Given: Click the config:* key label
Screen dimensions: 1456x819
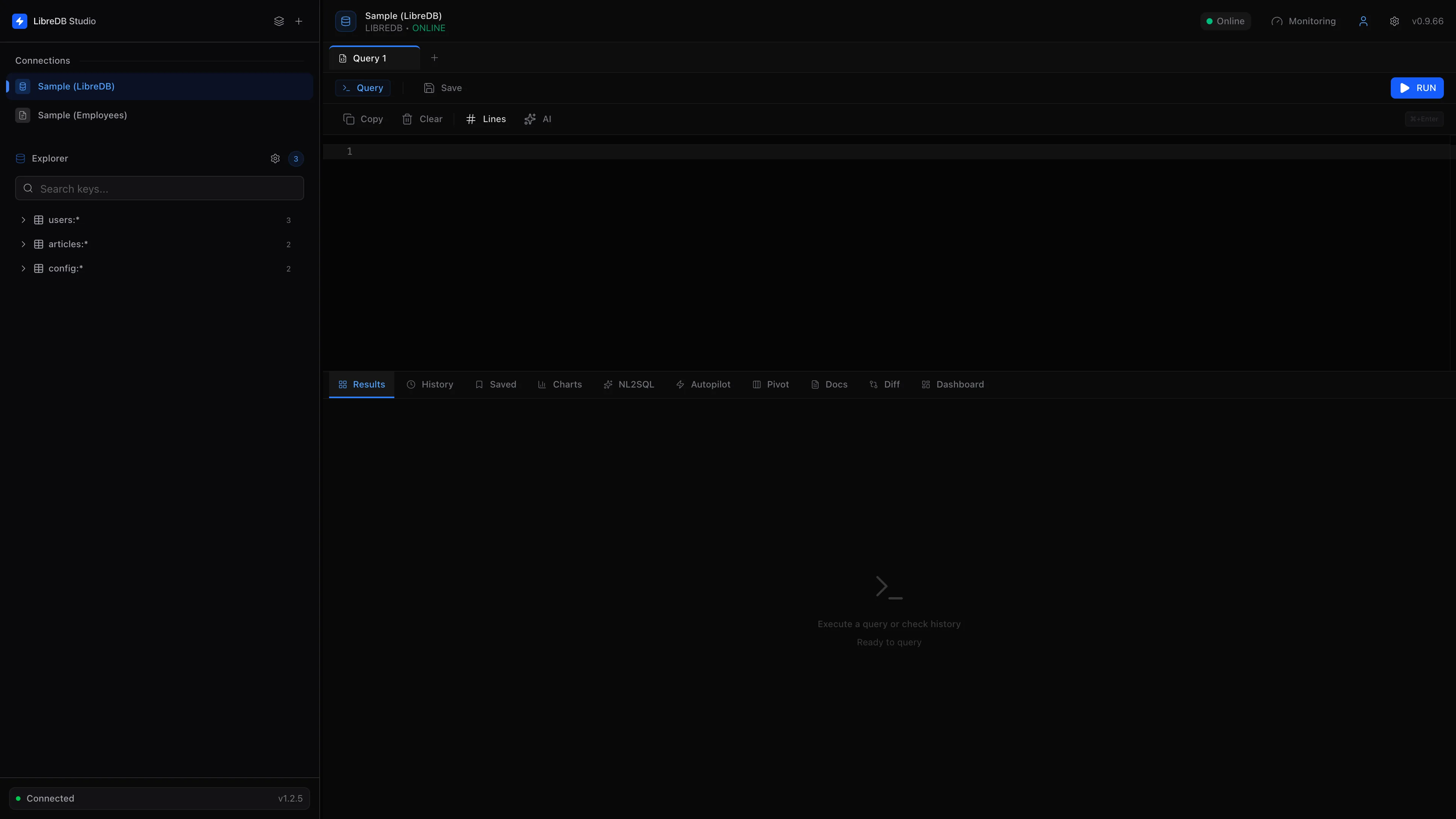Looking at the screenshot, I should coord(66,268).
